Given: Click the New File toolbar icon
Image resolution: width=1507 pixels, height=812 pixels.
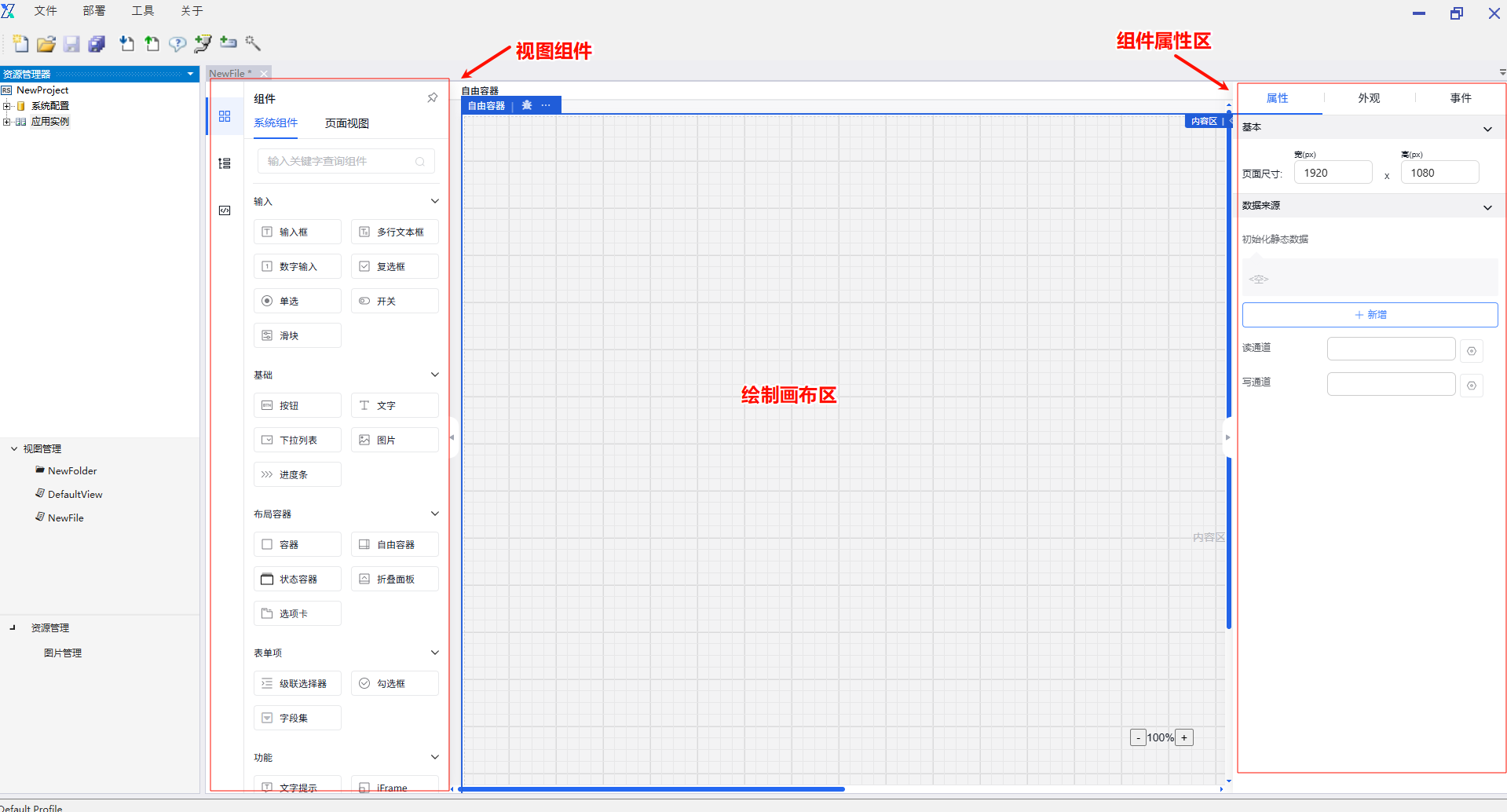Looking at the screenshot, I should pyautogui.click(x=21, y=44).
